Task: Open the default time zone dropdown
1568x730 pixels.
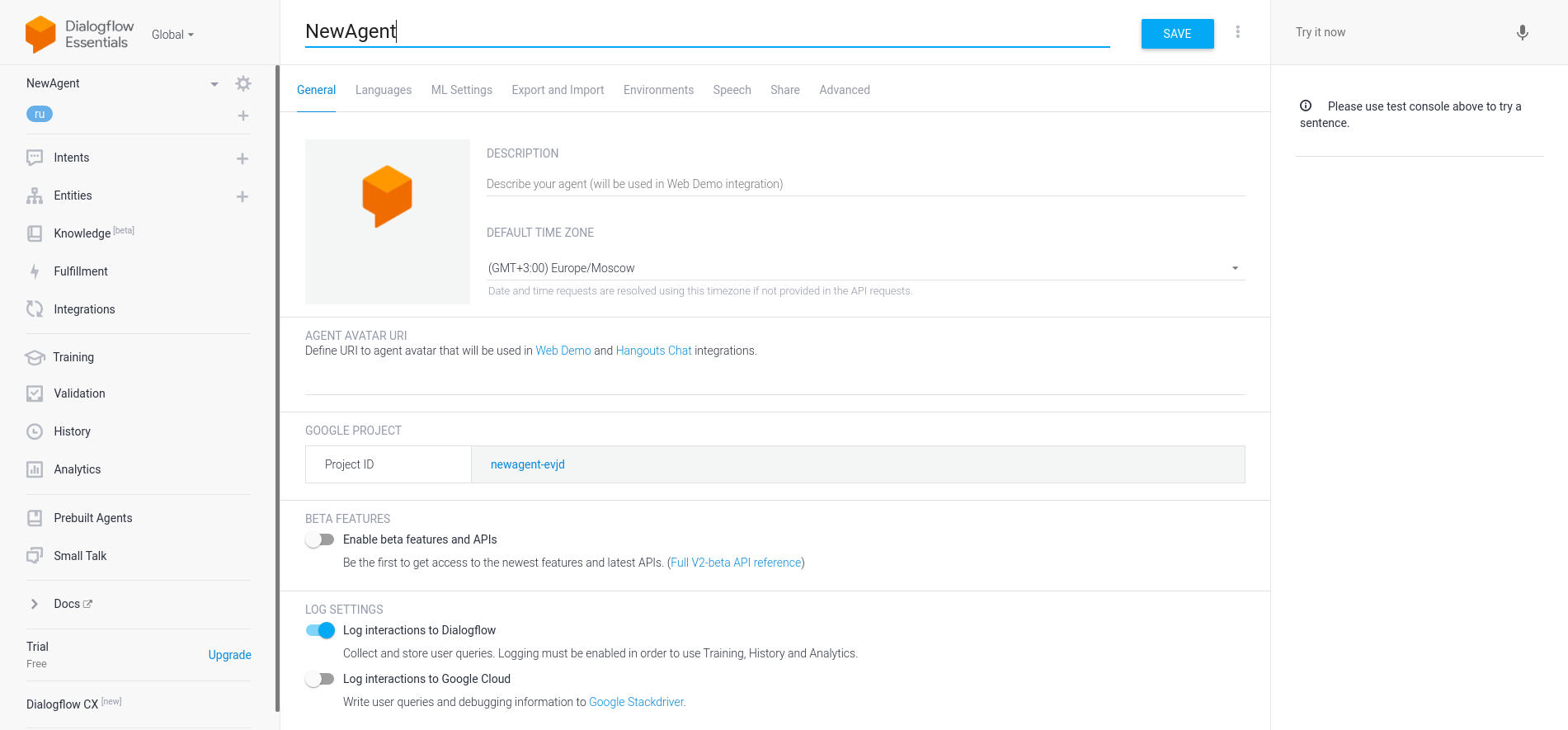Action: 865,268
